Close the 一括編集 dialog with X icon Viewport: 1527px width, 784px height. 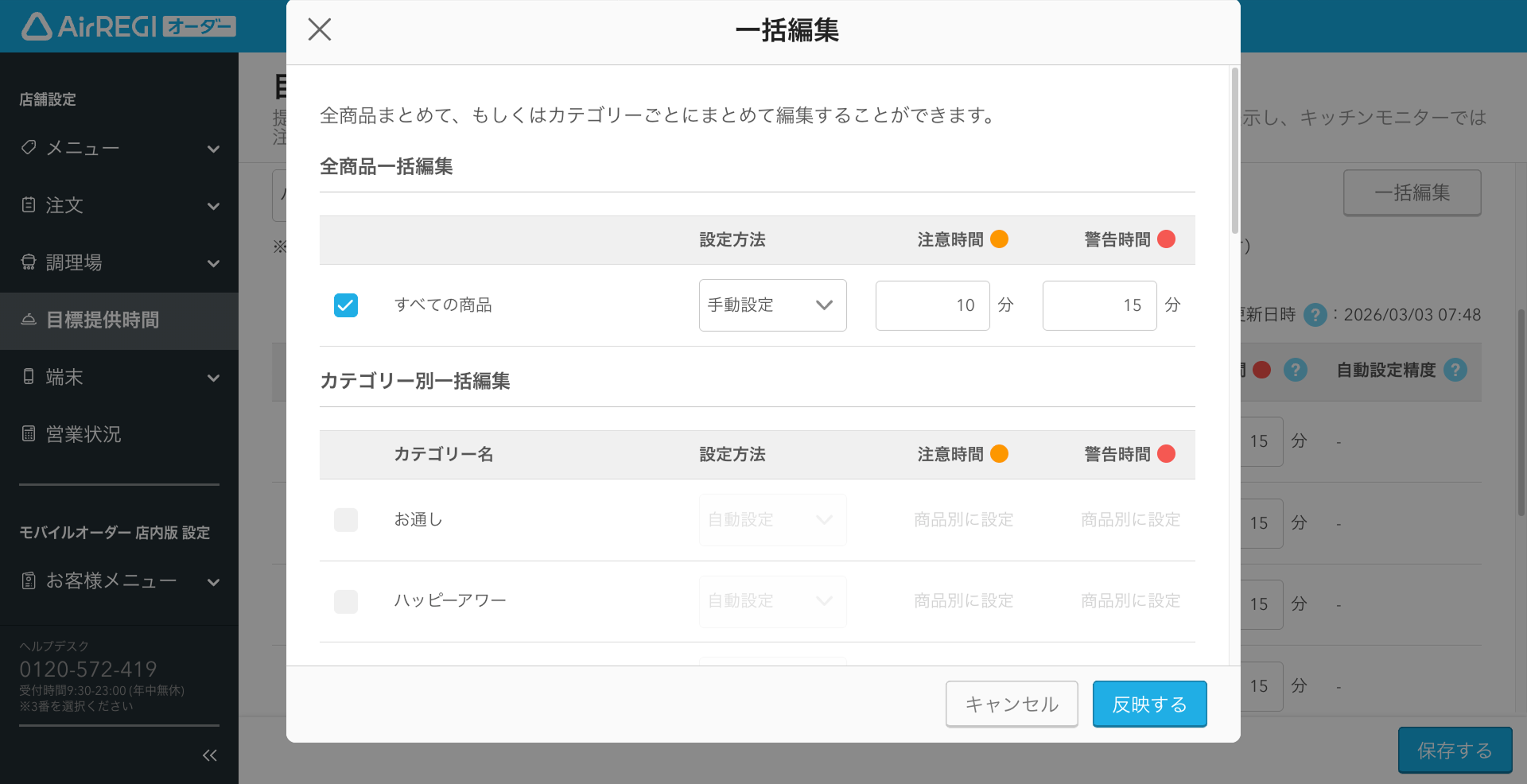(x=320, y=29)
